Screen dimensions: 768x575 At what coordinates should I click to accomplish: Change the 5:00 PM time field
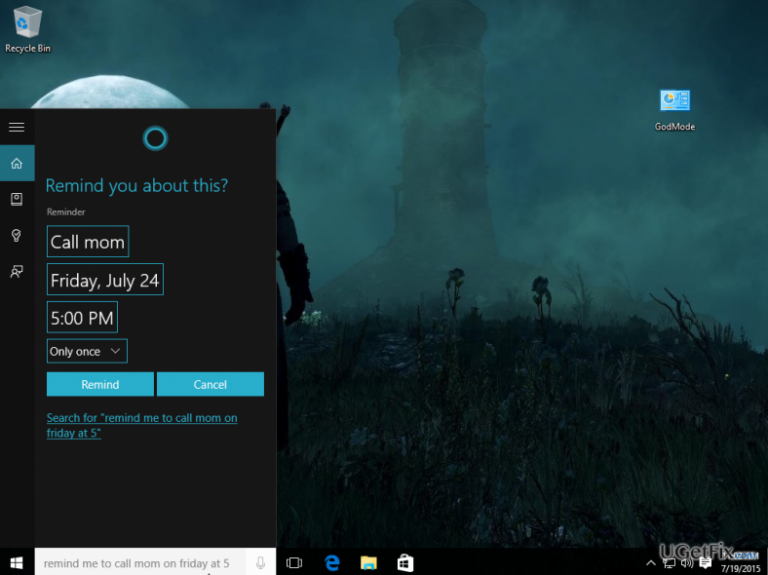point(82,317)
